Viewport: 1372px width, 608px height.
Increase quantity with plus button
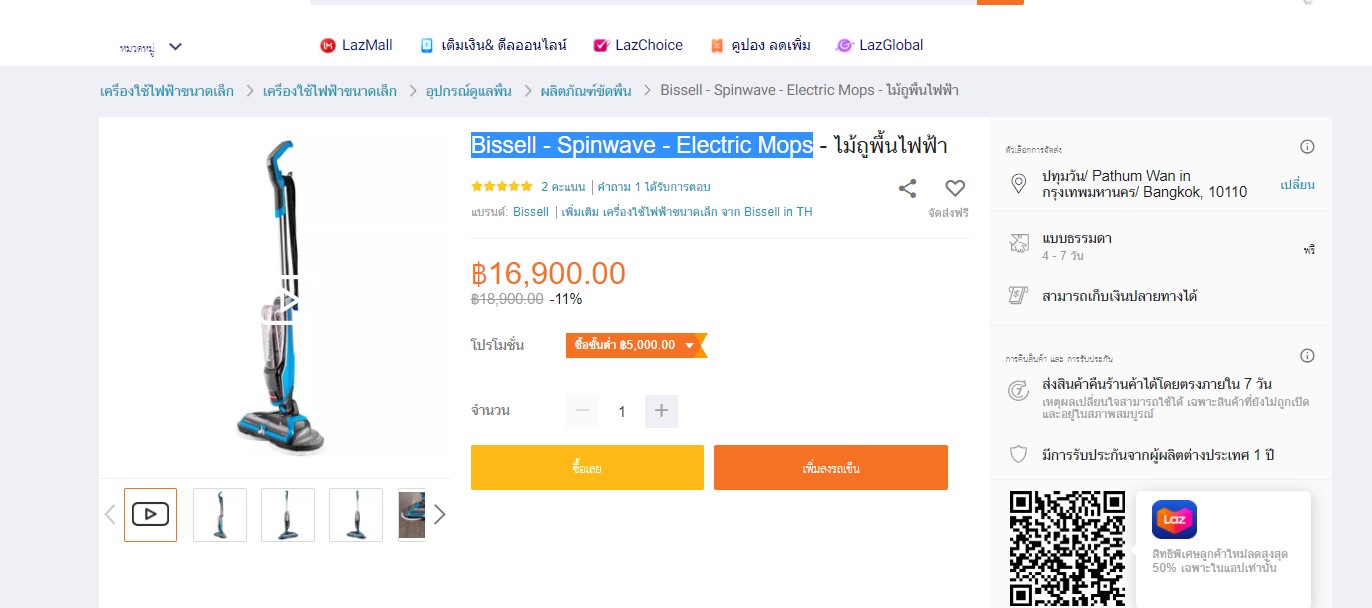[661, 411]
